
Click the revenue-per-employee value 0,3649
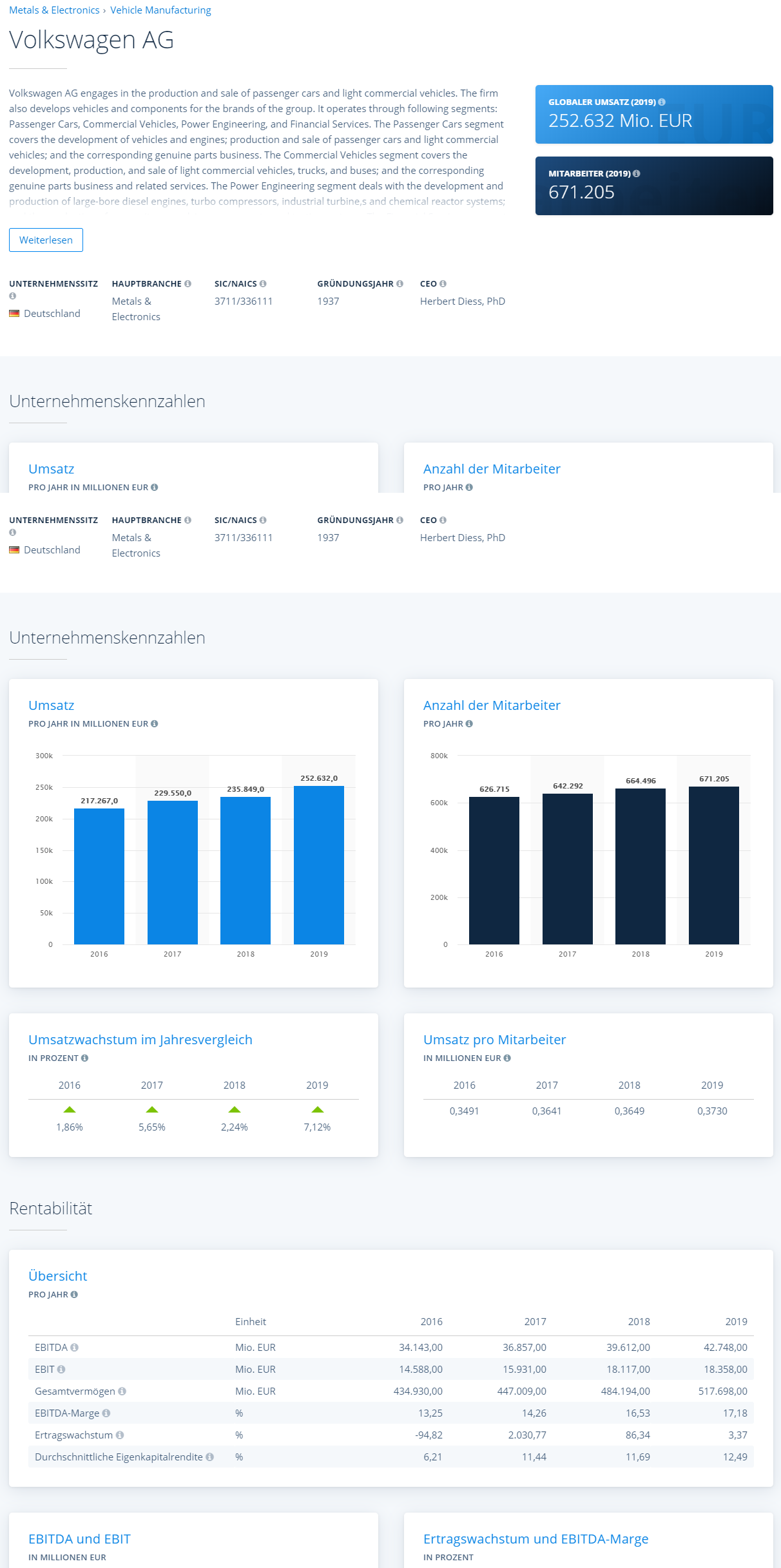pos(630,1111)
